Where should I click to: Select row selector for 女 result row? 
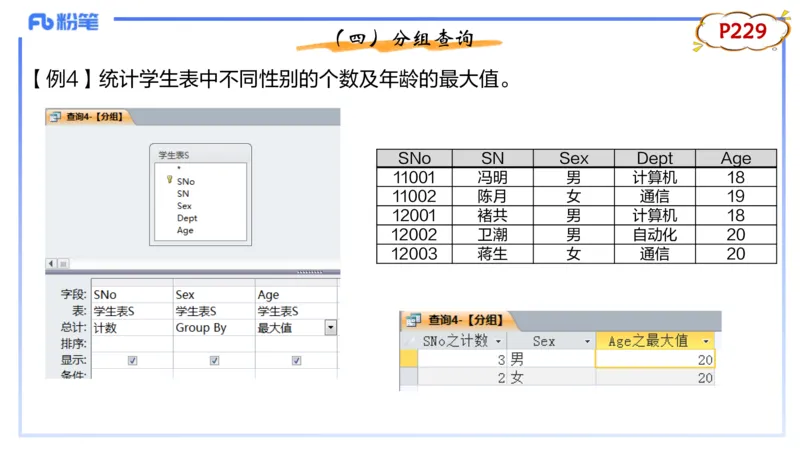coord(409,378)
